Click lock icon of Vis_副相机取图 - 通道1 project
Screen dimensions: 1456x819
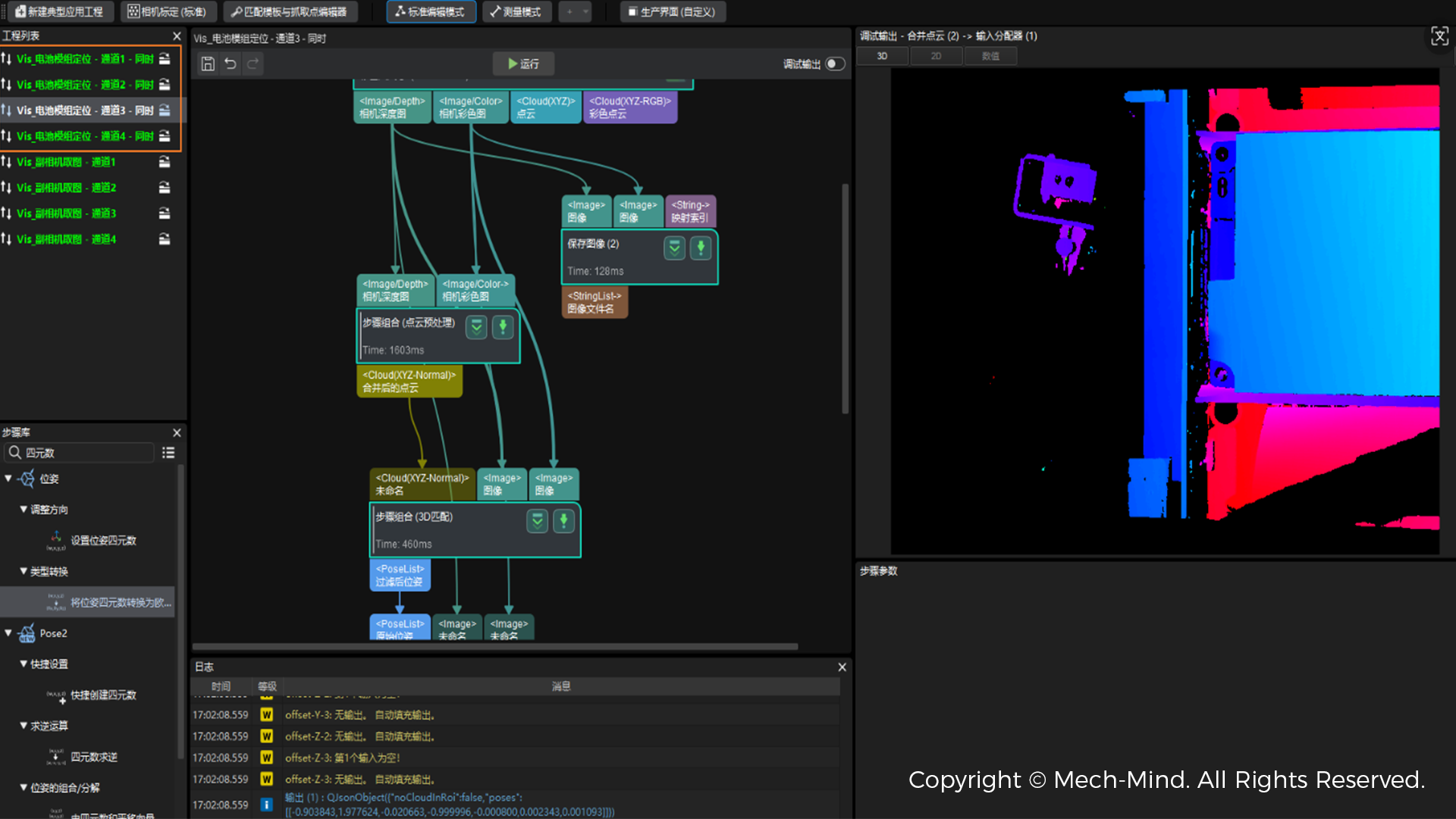(x=164, y=162)
